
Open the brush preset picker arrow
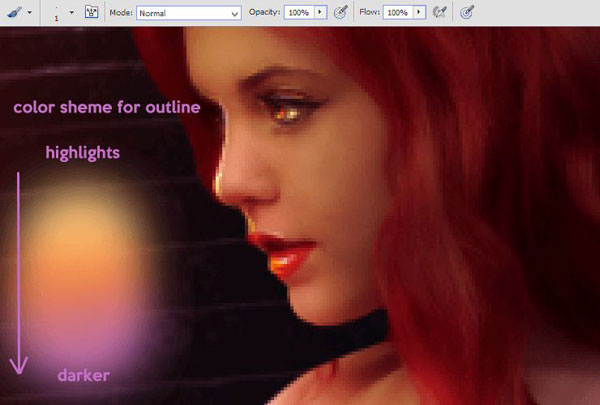tap(72, 12)
